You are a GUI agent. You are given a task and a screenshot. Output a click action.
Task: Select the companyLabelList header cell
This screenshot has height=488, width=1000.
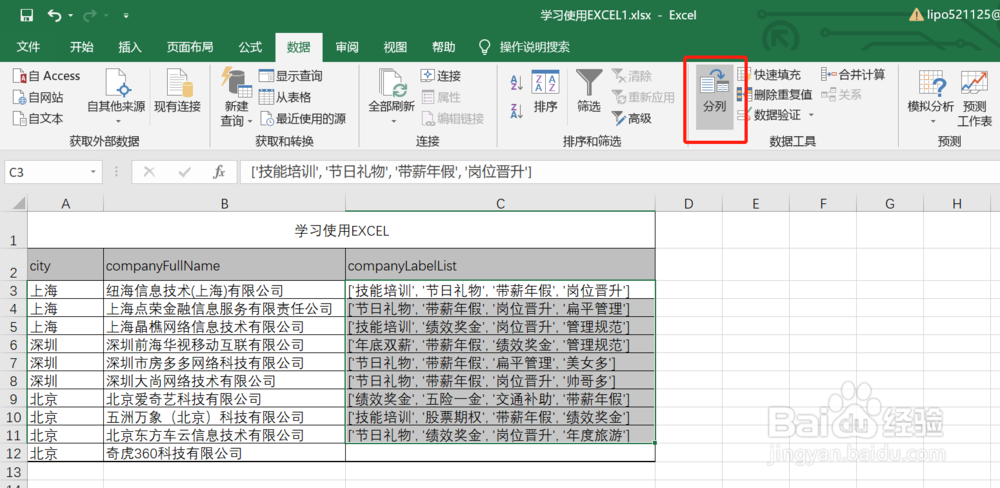[x=501, y=265]
